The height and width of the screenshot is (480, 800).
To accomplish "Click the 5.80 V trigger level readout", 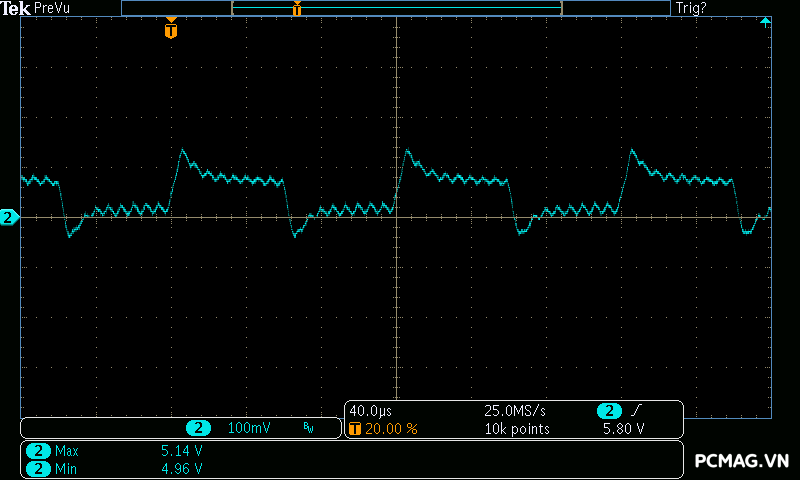I will (x=623, y=428).
